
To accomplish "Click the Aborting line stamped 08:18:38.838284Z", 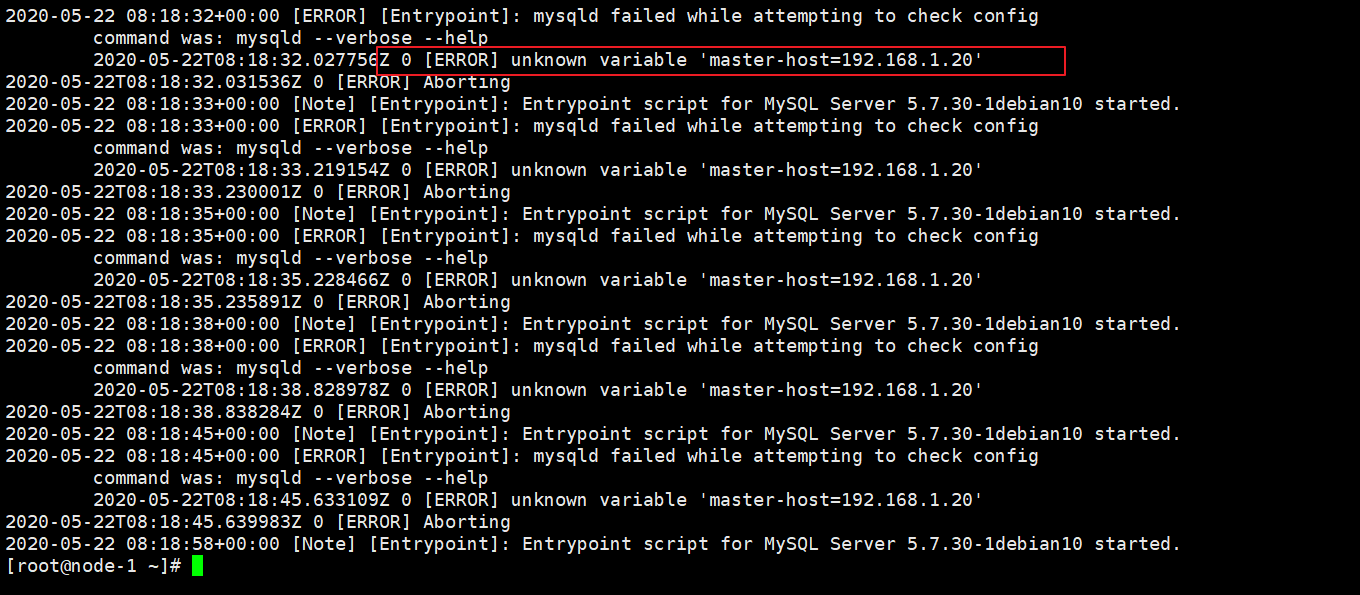I will (258, 412).
